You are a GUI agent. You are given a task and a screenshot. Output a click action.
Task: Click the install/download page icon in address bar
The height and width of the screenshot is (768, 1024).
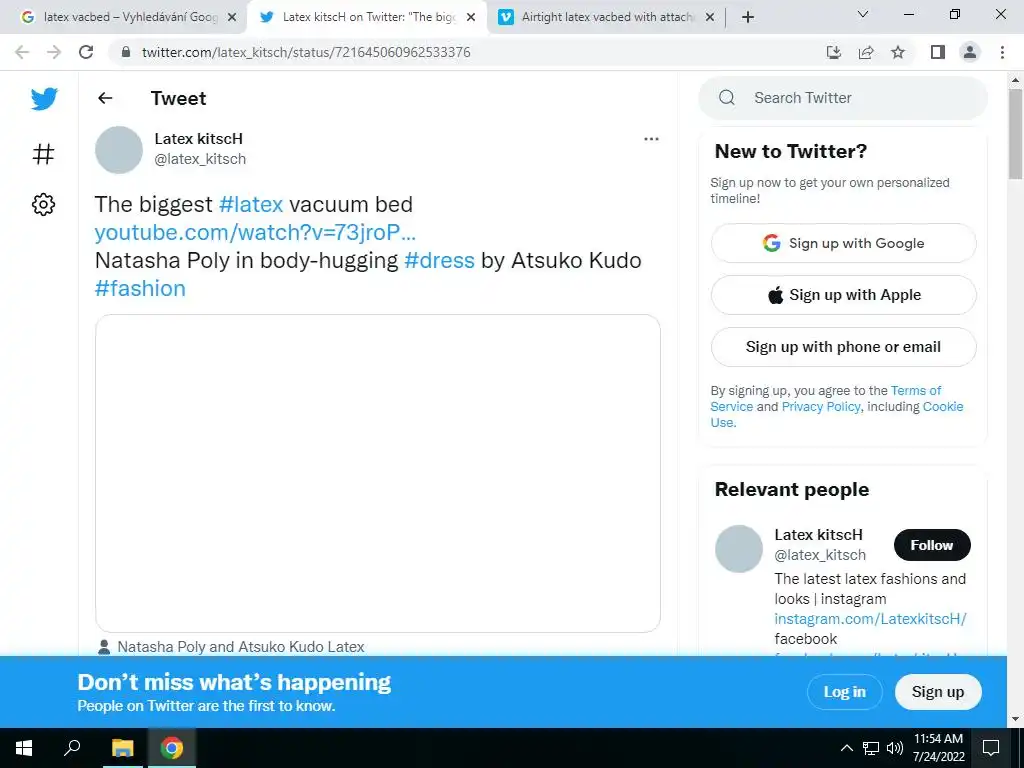833,52
